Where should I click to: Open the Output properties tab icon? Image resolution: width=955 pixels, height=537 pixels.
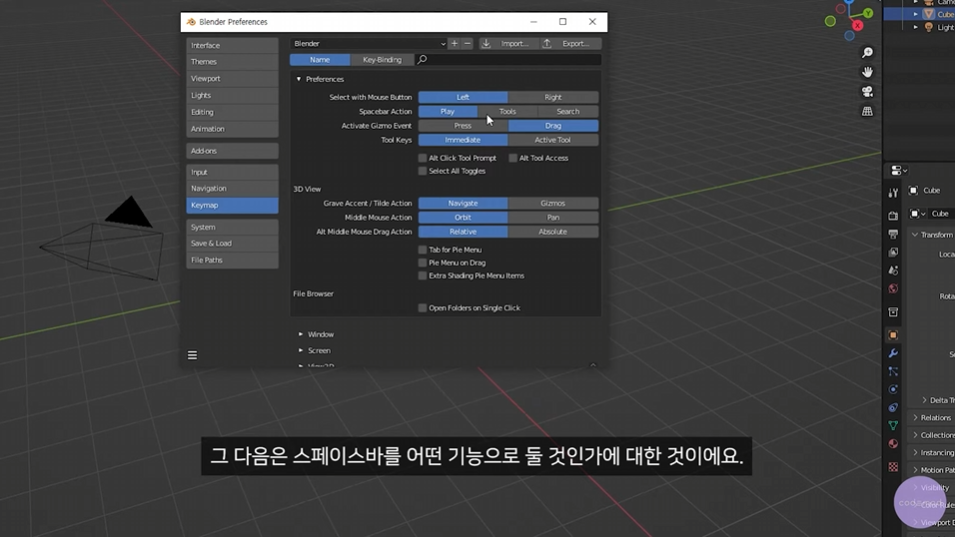pyautogui.click(x=893, y=234)
